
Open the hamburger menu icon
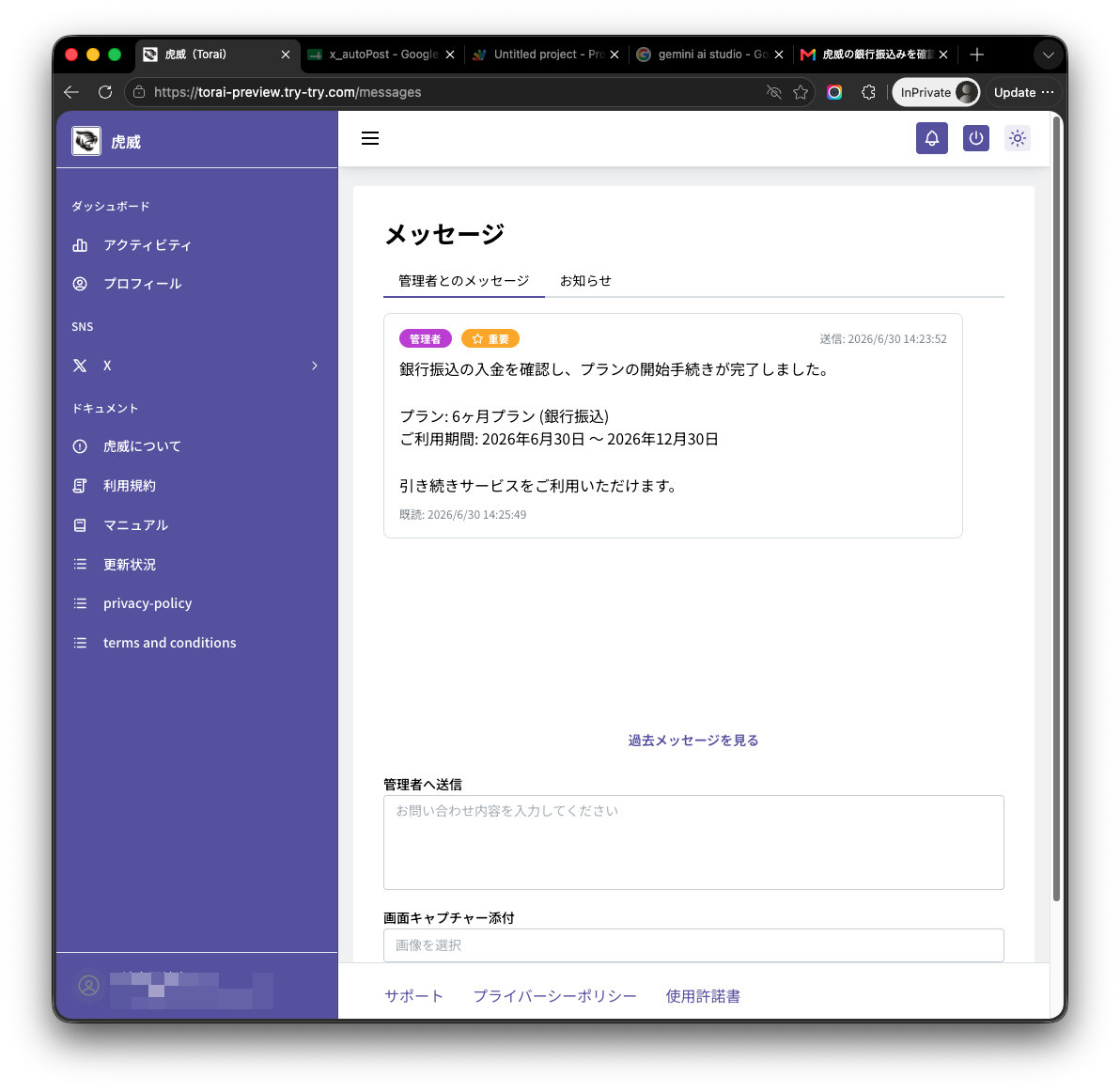tap(369, 138)
